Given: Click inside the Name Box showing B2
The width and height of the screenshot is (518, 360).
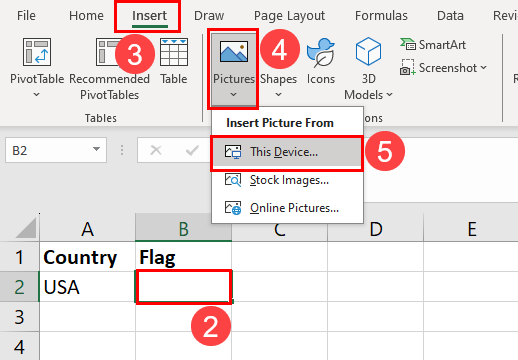Looking at the screenshot, I should [47, 150].
